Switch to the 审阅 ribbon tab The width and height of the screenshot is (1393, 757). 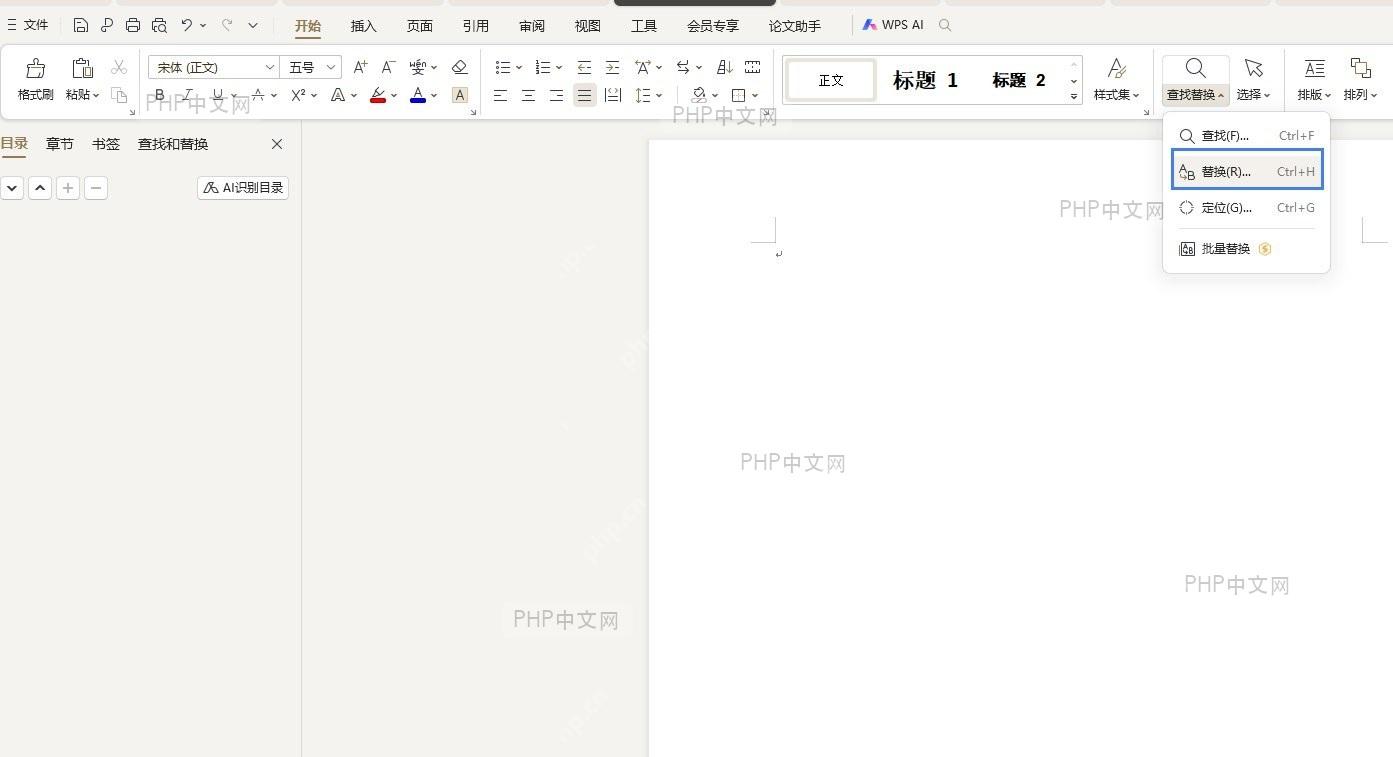(x=532, y=26)
